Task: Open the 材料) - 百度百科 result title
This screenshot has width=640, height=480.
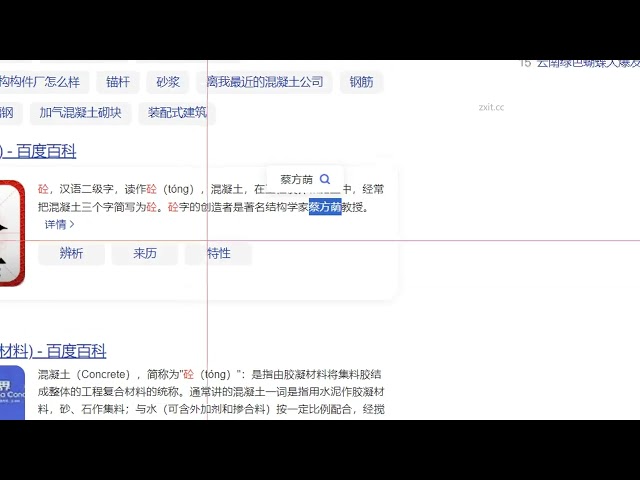Action: point(53,351)
